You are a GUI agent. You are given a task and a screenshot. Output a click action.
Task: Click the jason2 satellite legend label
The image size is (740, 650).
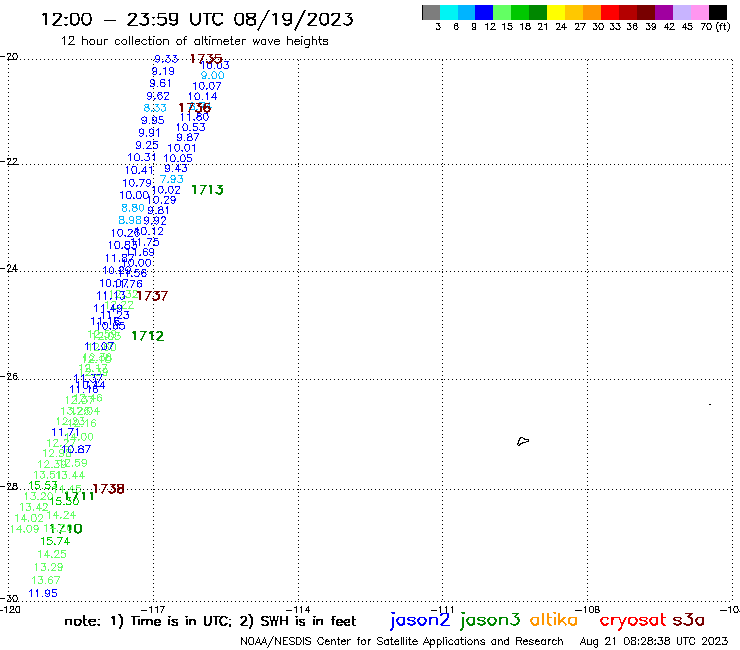click(420, 620)
